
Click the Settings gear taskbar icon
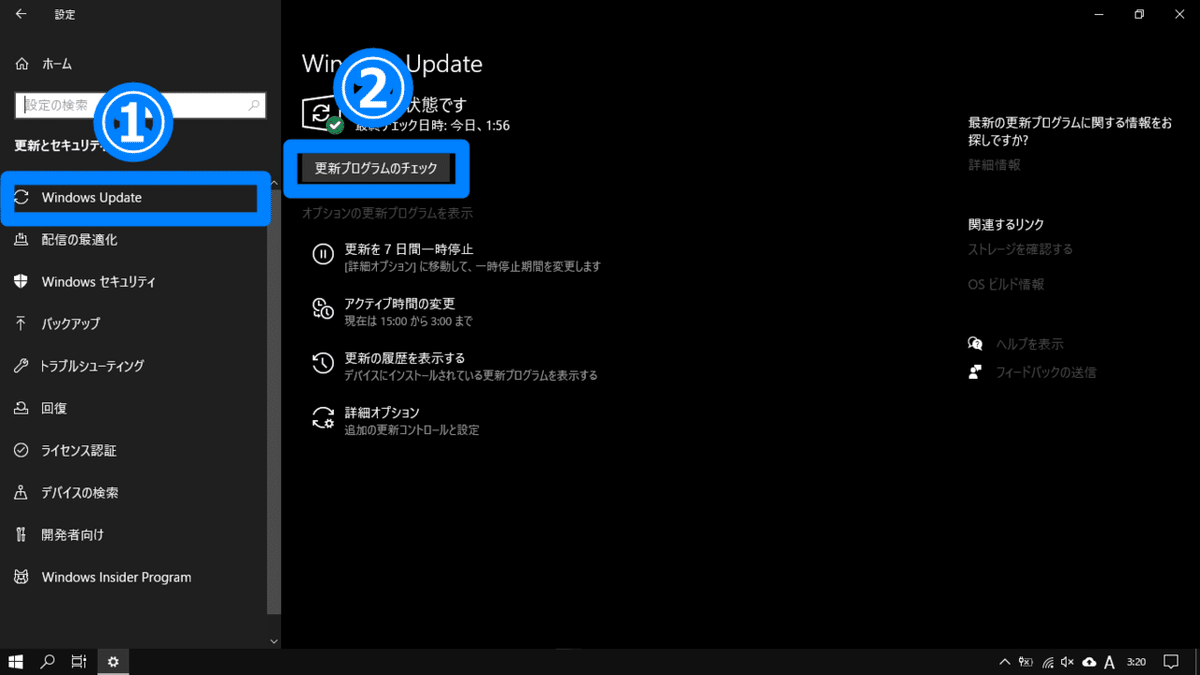[x=113, y=662]
